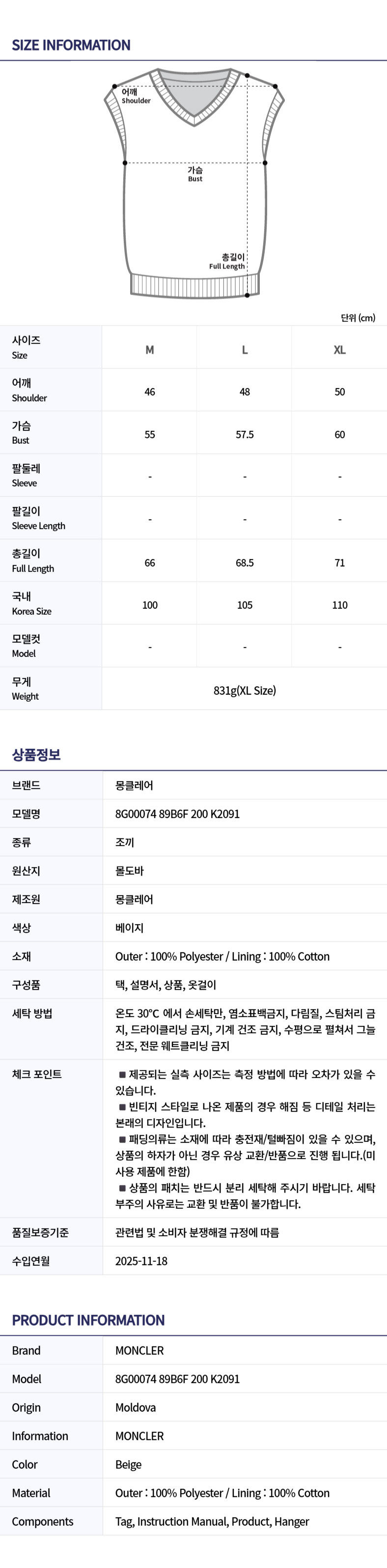This screenshot has width=387, height=1568.
Task: Click the 831g(XL Size) weight value
Action: point(245,690)
